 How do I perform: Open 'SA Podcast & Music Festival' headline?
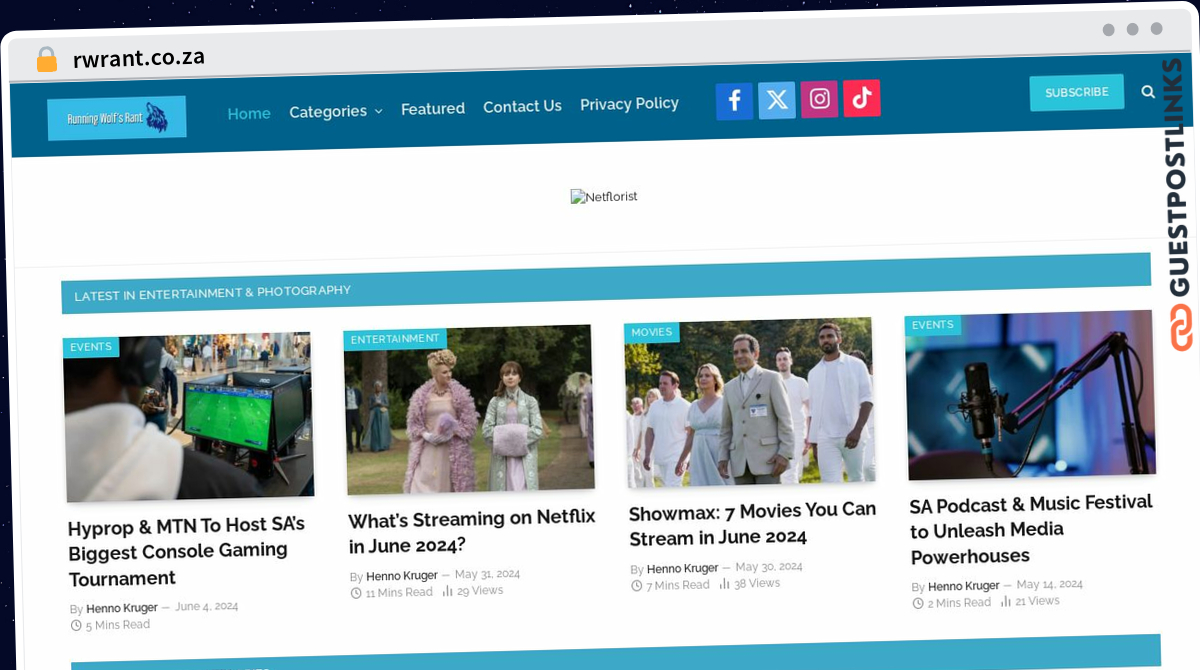(1031, 529)
